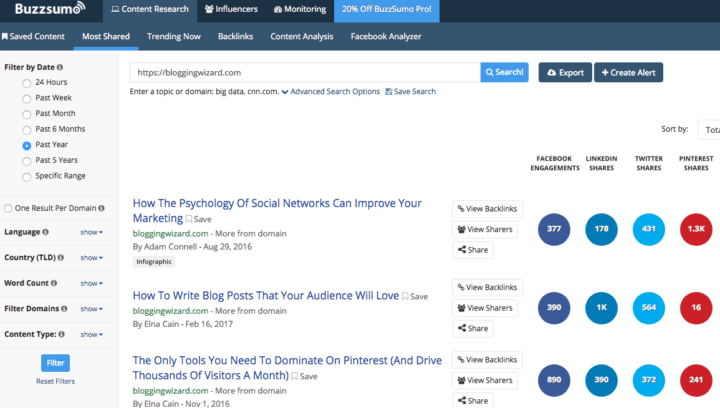Click the Content Type info icon
The image size is (720, 408).
pyautogui.click(x=62, y=334)
